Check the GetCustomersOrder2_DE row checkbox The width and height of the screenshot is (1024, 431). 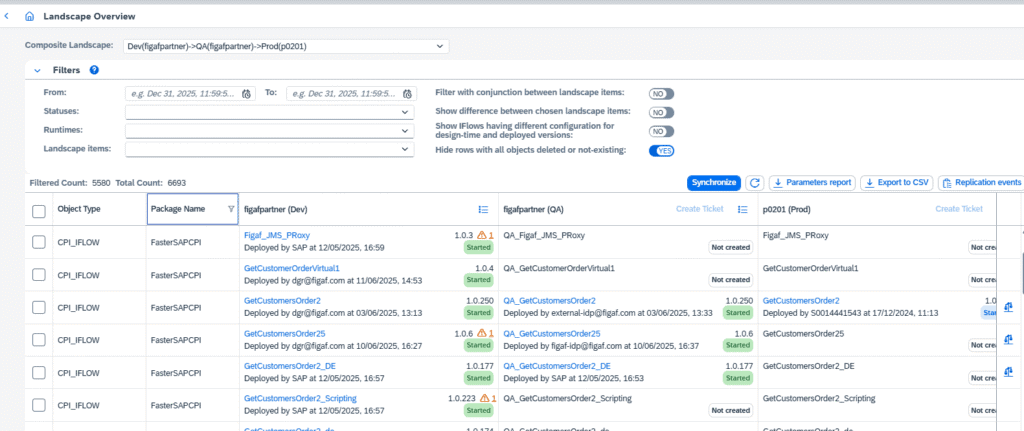(39, 372)
